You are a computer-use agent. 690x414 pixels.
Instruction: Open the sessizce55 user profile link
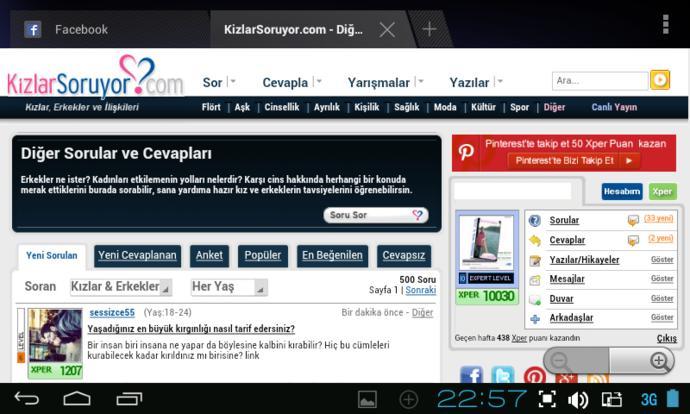click(x=112, y=312)
